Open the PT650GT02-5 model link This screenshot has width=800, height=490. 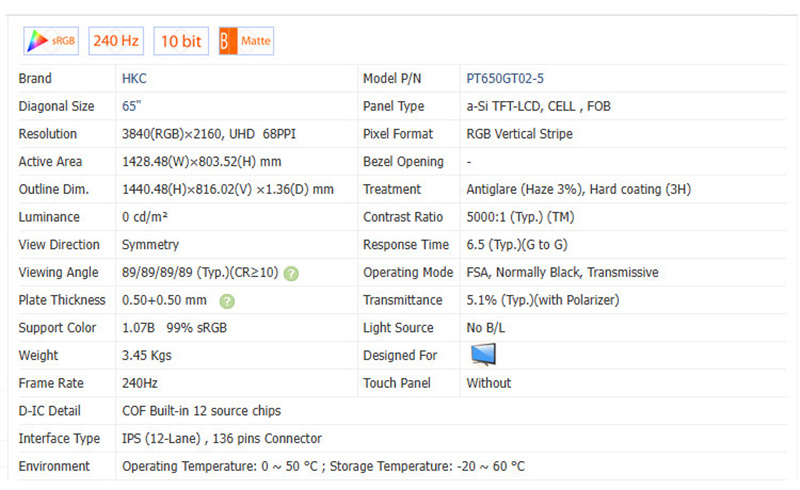[x=505, y=78]
